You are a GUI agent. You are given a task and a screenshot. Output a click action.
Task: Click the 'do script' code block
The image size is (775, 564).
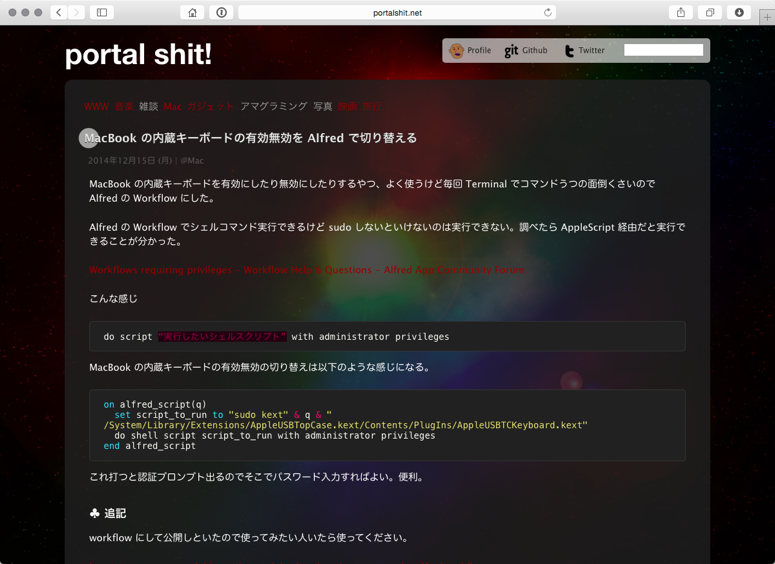[x=387, y=336]
